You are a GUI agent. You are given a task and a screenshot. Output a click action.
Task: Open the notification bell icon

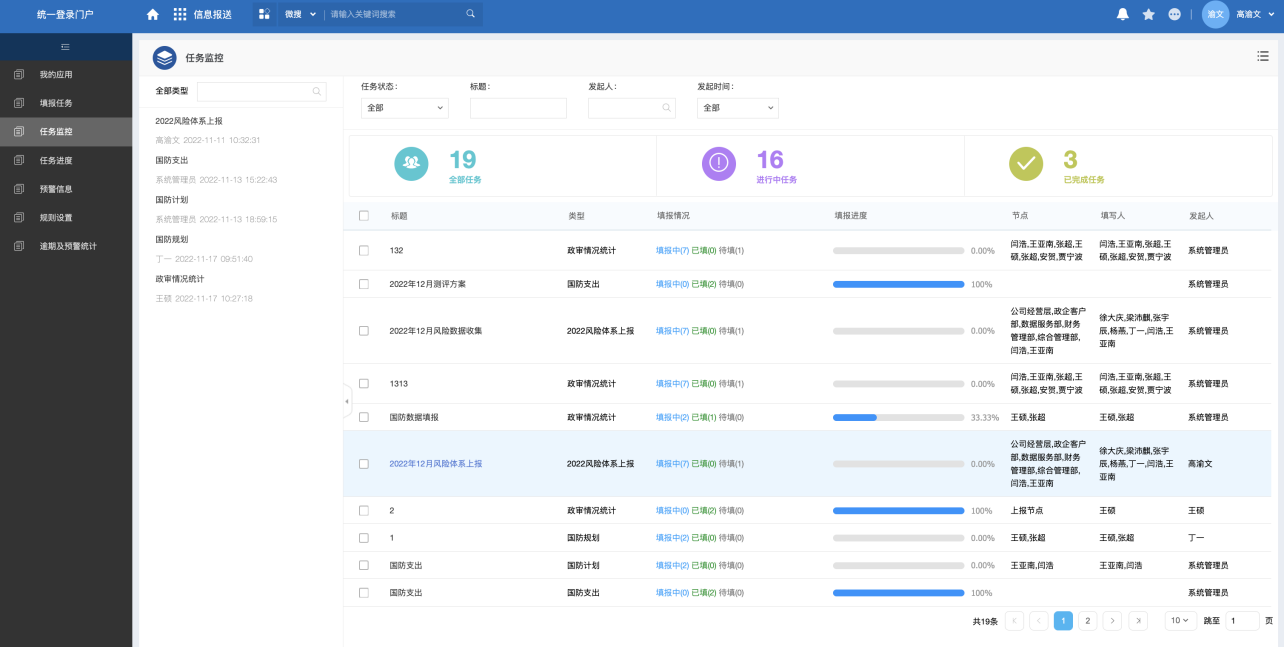click(x=1123, y=14)
